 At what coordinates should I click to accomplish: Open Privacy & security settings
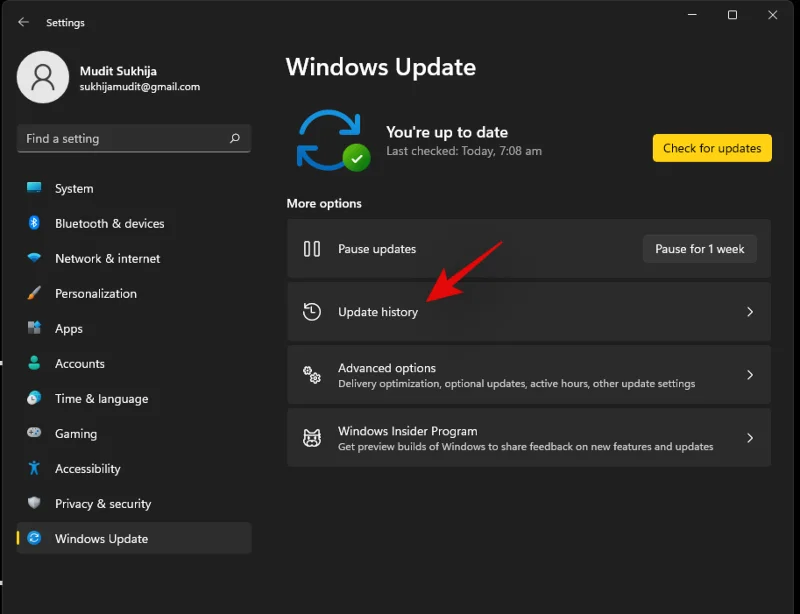pos(104,503)
